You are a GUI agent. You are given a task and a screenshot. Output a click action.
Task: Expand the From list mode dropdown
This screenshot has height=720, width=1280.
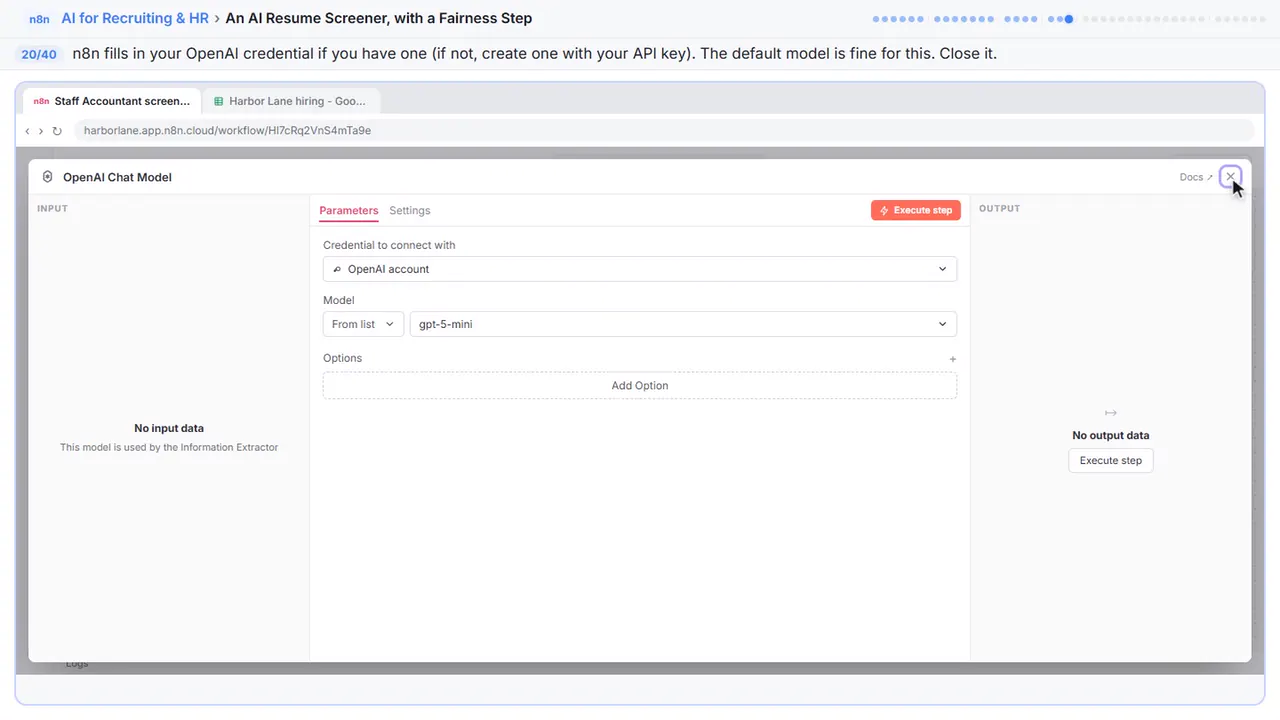363,324
